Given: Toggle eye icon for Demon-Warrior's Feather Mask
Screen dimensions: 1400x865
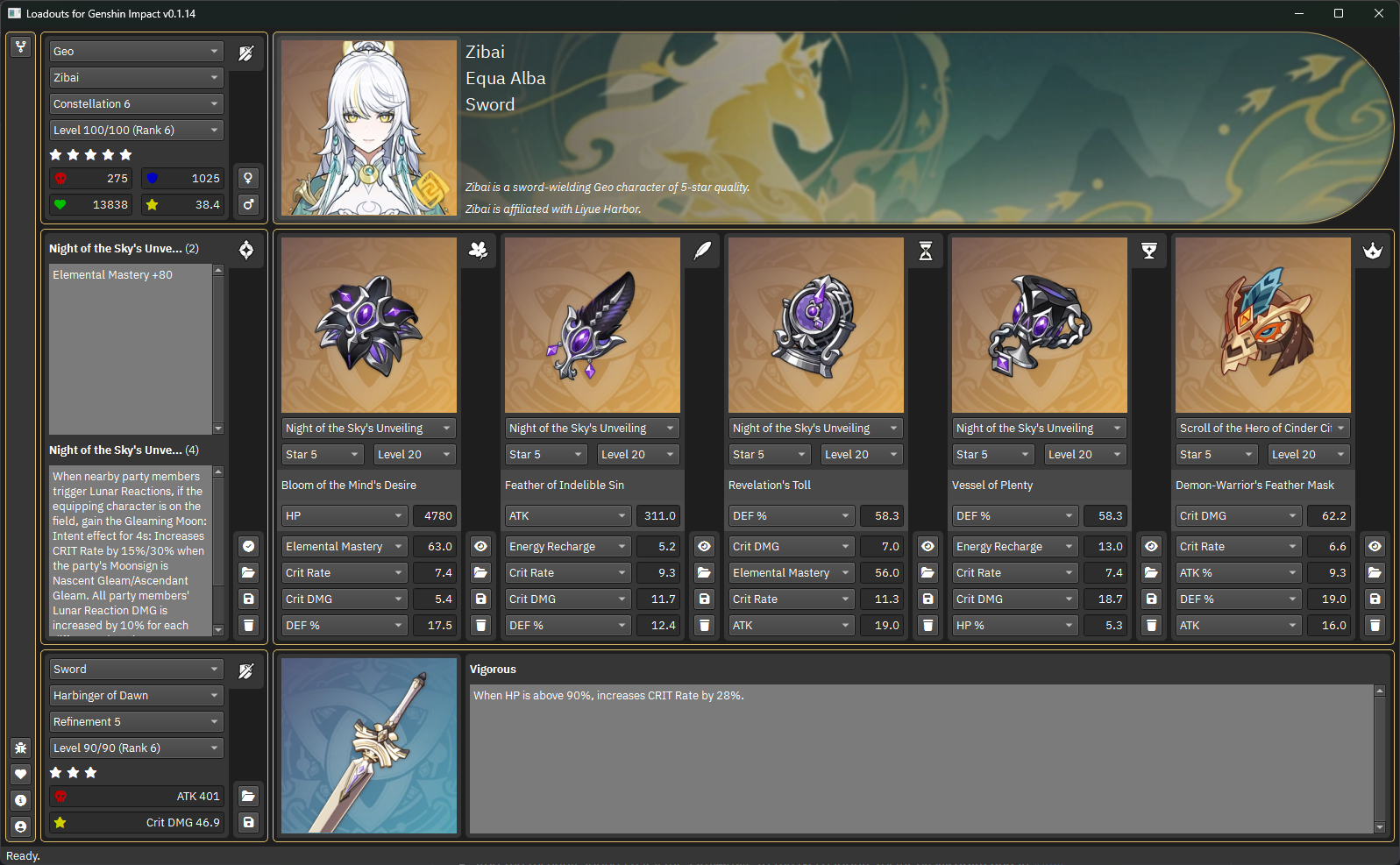Looking at the screenshot, I should point(1375,546).
